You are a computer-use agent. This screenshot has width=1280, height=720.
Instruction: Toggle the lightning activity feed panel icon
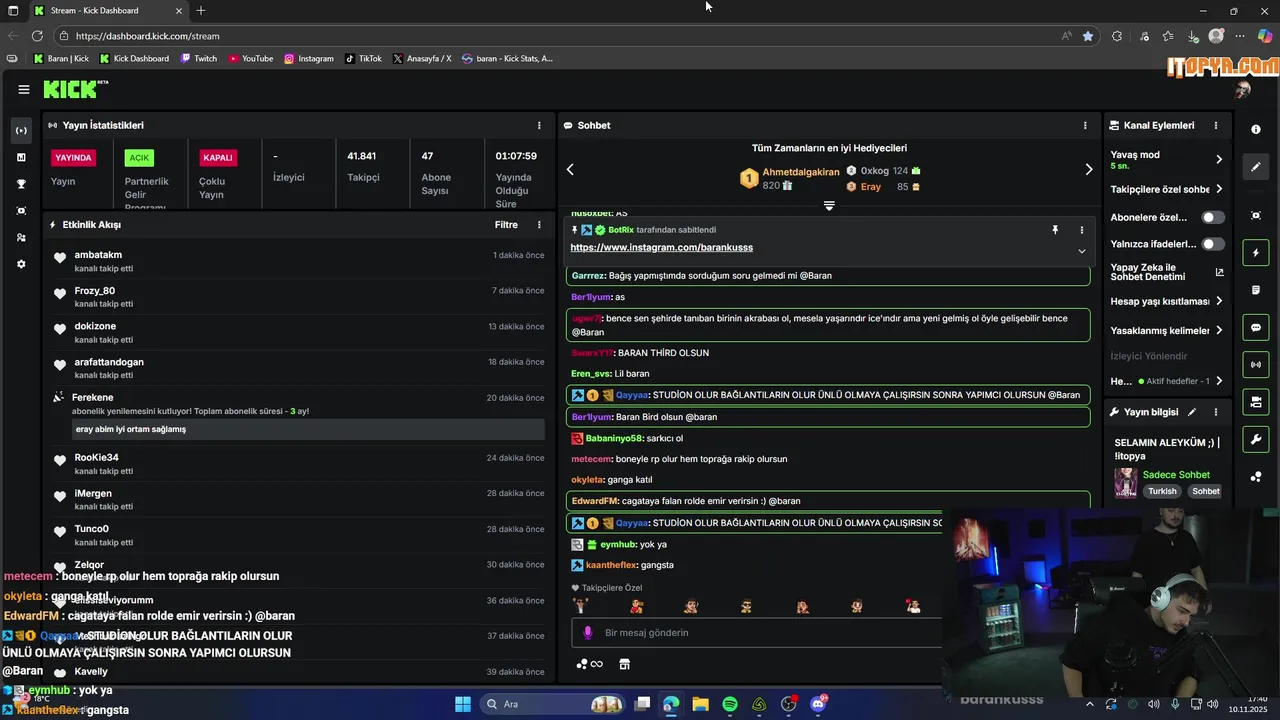coord(1256,253)
